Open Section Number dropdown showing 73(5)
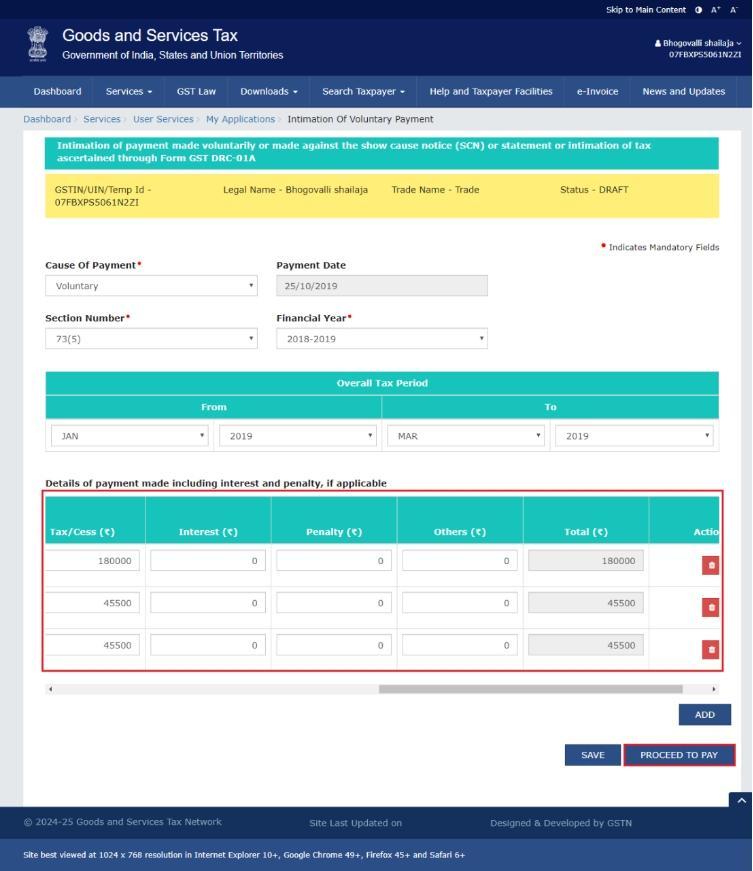This screenshot has height=871, width=753. (x=151, y=338)
